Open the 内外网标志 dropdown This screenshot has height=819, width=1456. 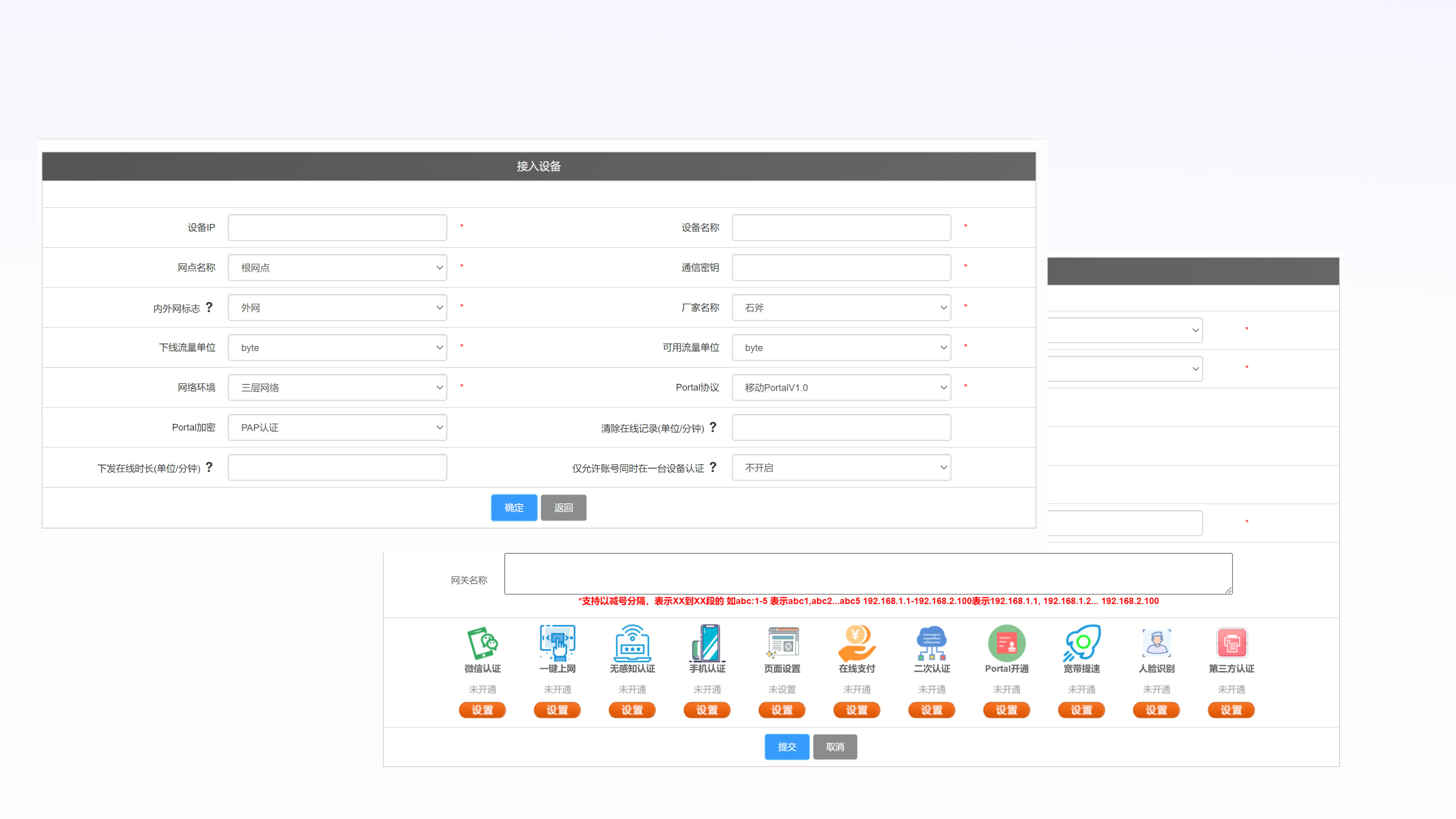[337, 308]
